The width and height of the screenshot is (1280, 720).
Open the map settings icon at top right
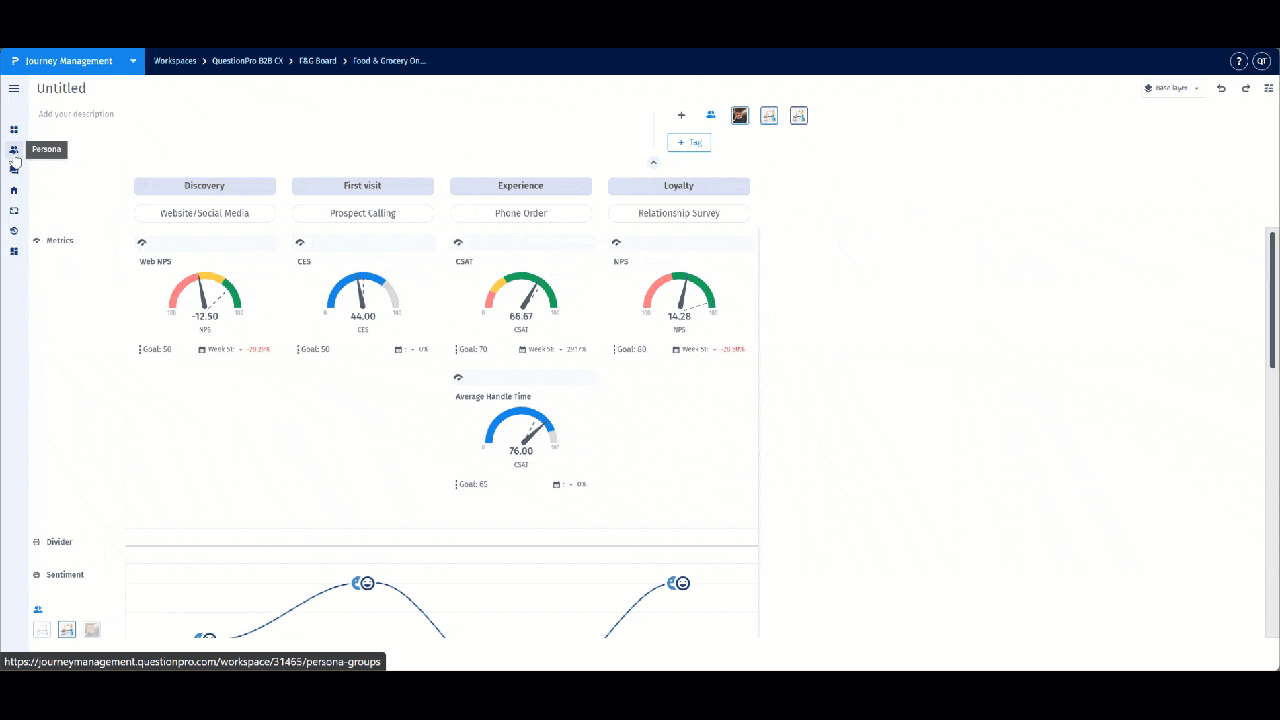[1269, 89]
